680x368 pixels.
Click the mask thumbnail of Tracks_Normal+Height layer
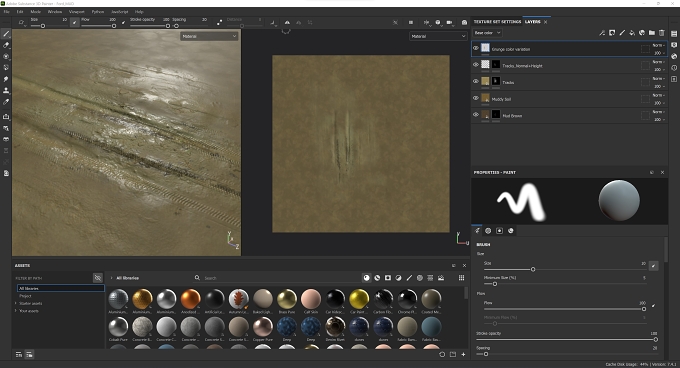tap(496, 65)
